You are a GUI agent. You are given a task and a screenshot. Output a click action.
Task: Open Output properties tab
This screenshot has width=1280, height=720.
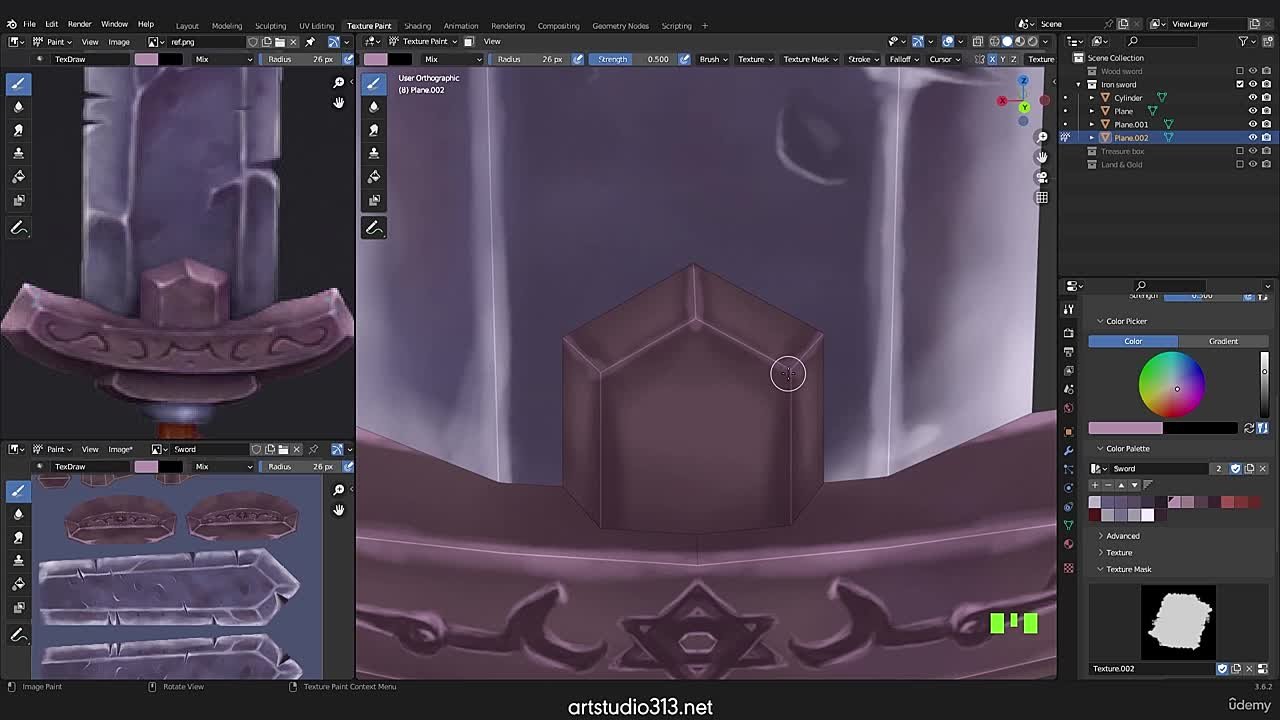tap(1069, 352)
